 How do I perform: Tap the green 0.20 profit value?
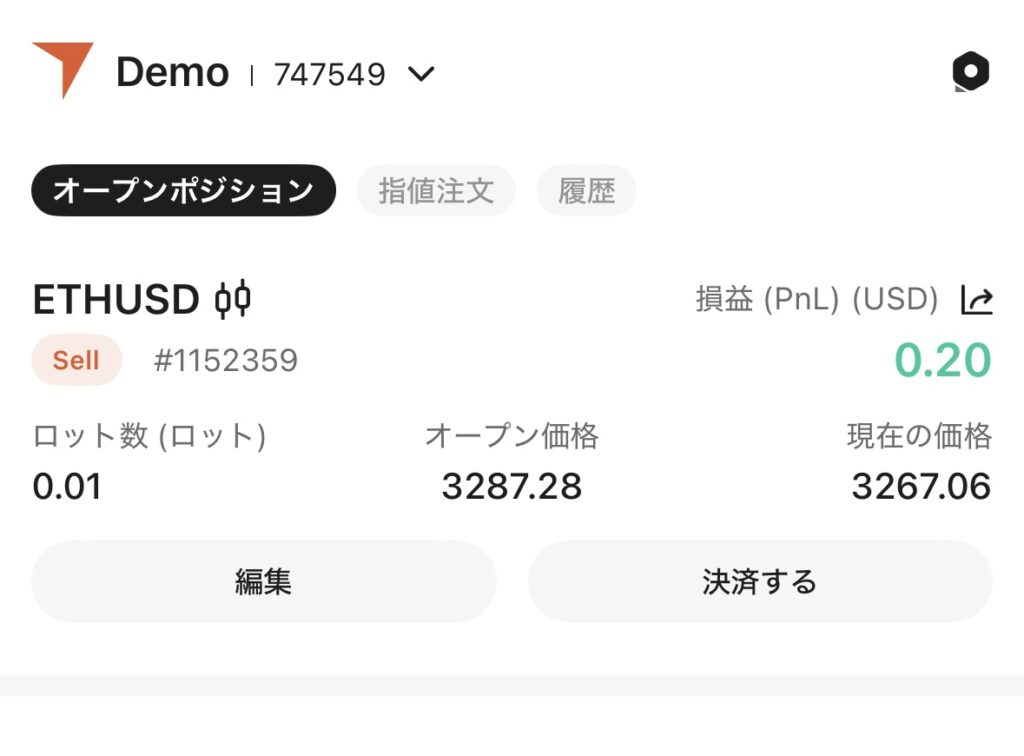click(942, 360)
